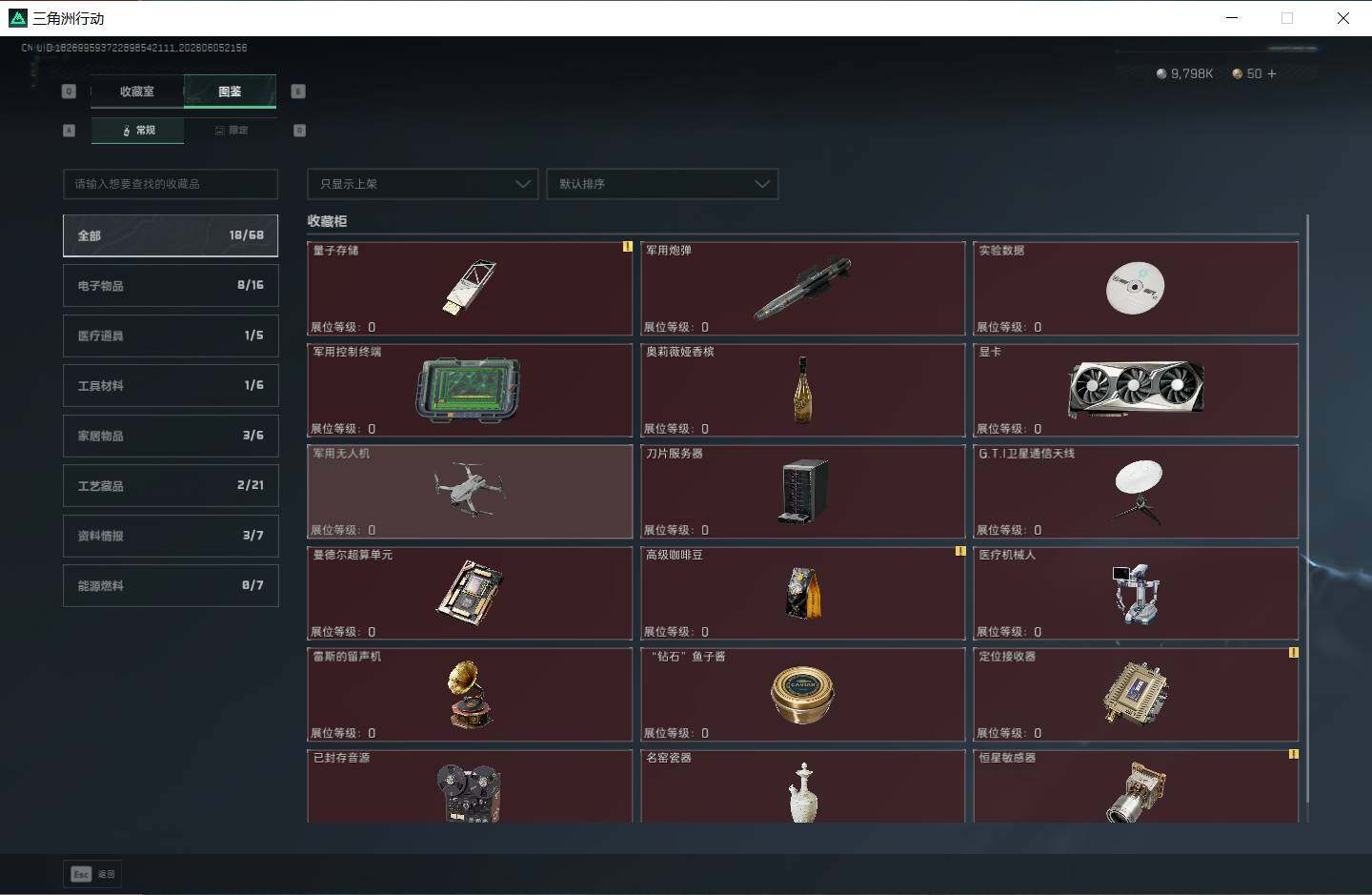Screen dimensions: 1372x895
Task: Click the Q previous-tab key hint
Action: [69, 92]
